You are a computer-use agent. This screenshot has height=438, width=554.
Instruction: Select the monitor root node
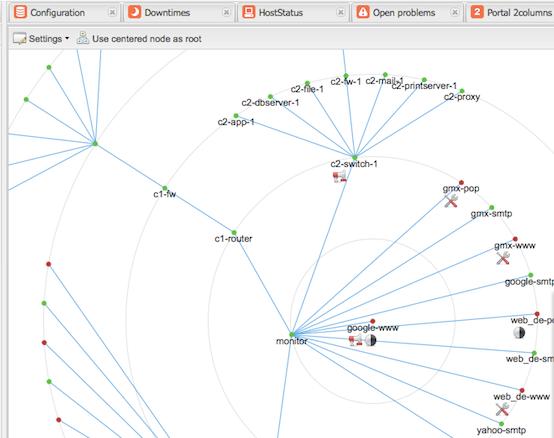(292, 334)
